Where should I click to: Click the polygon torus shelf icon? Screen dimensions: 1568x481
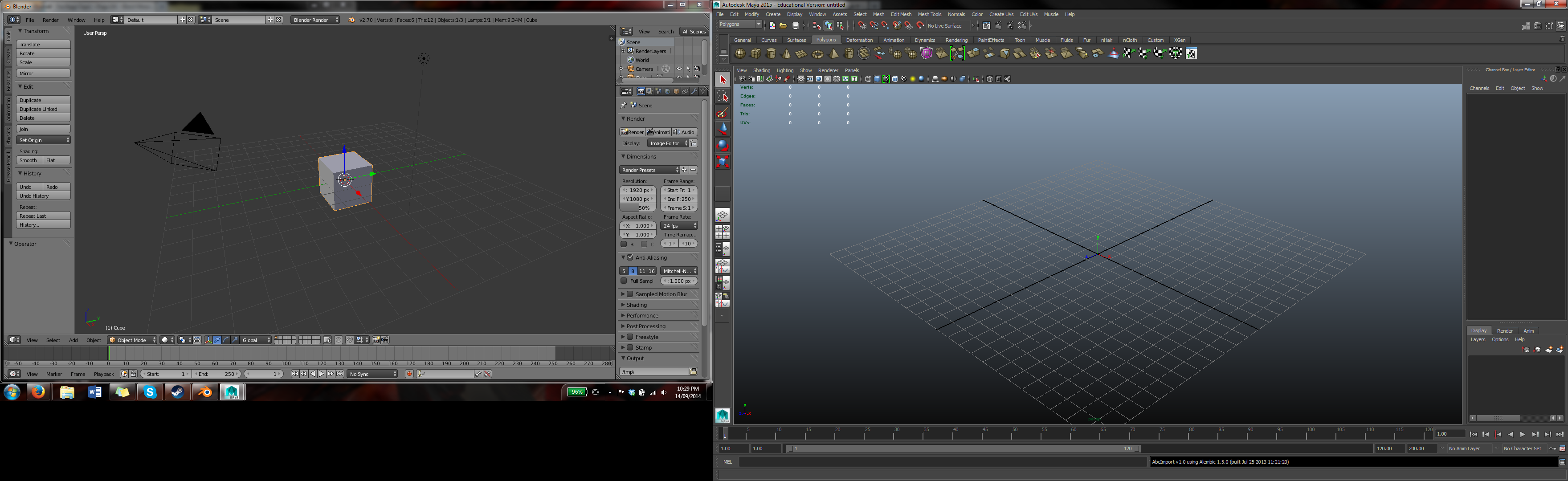tap(817, 53)
